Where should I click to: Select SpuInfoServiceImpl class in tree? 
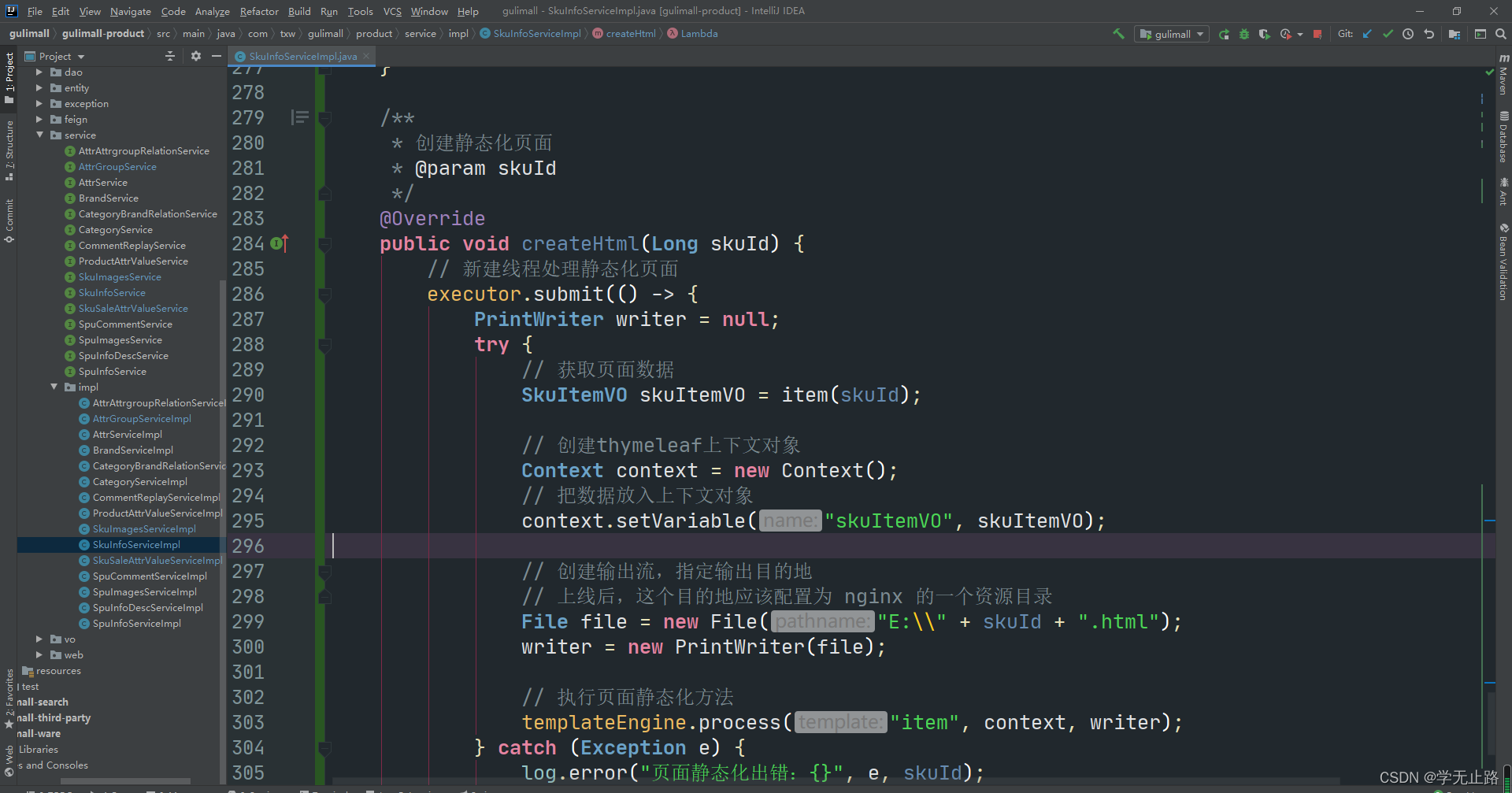tap(136, 623)
